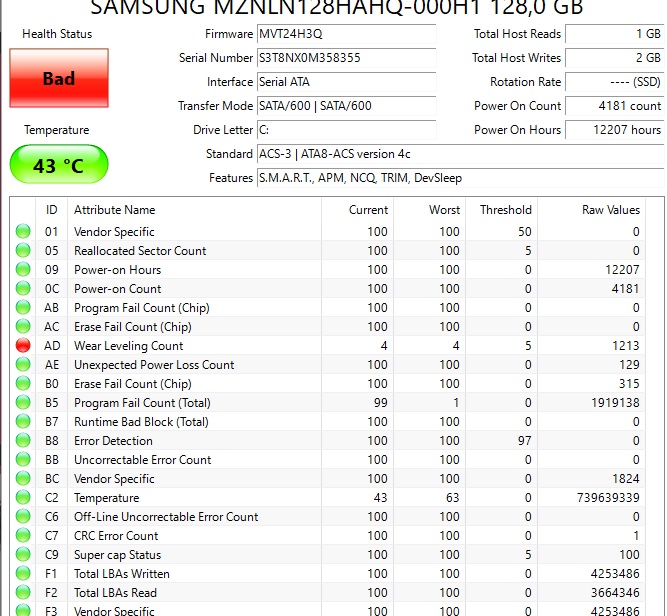Click the Power On Hours value 12207 hours
The height and width of the screenshot is (616, 667).
(614, 130)
